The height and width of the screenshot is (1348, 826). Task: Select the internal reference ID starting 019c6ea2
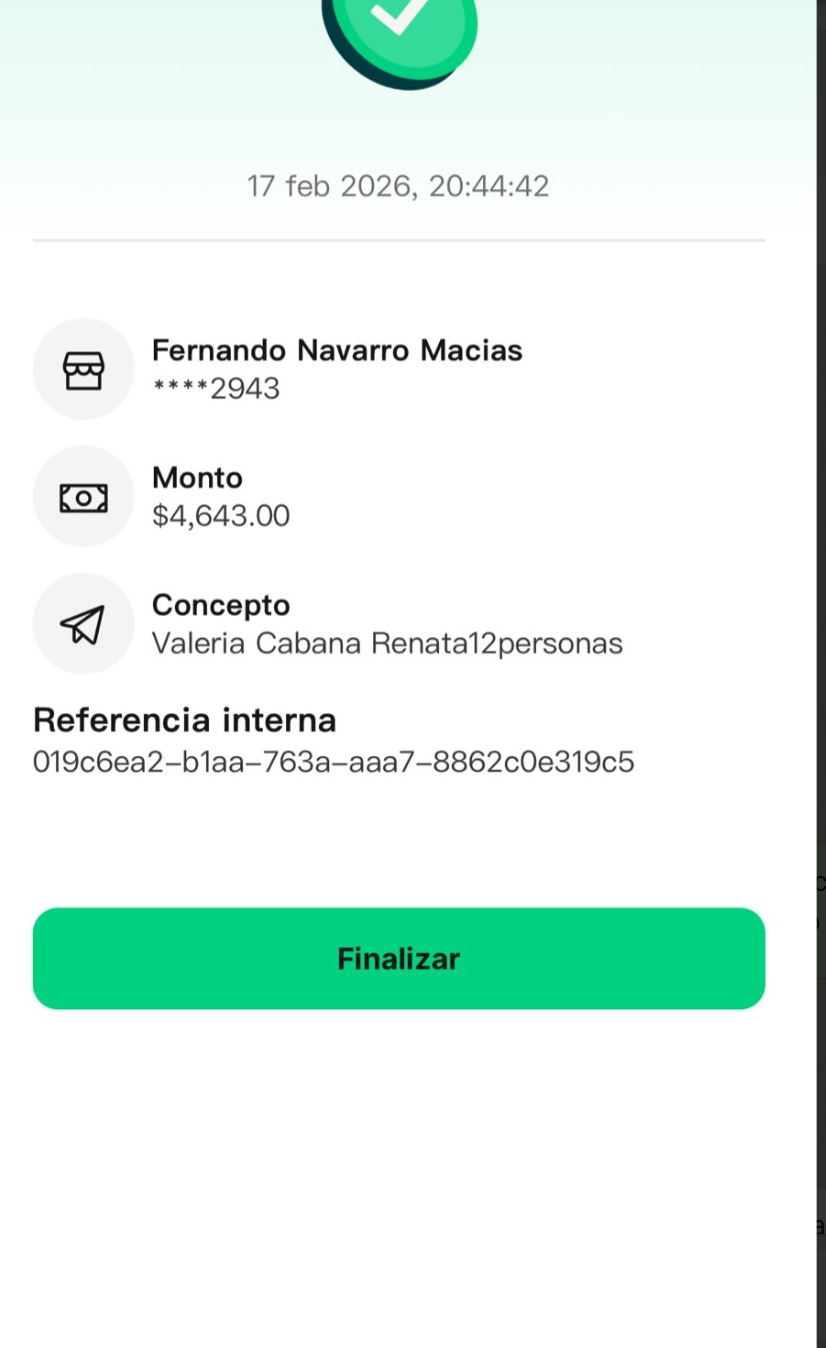333,763
